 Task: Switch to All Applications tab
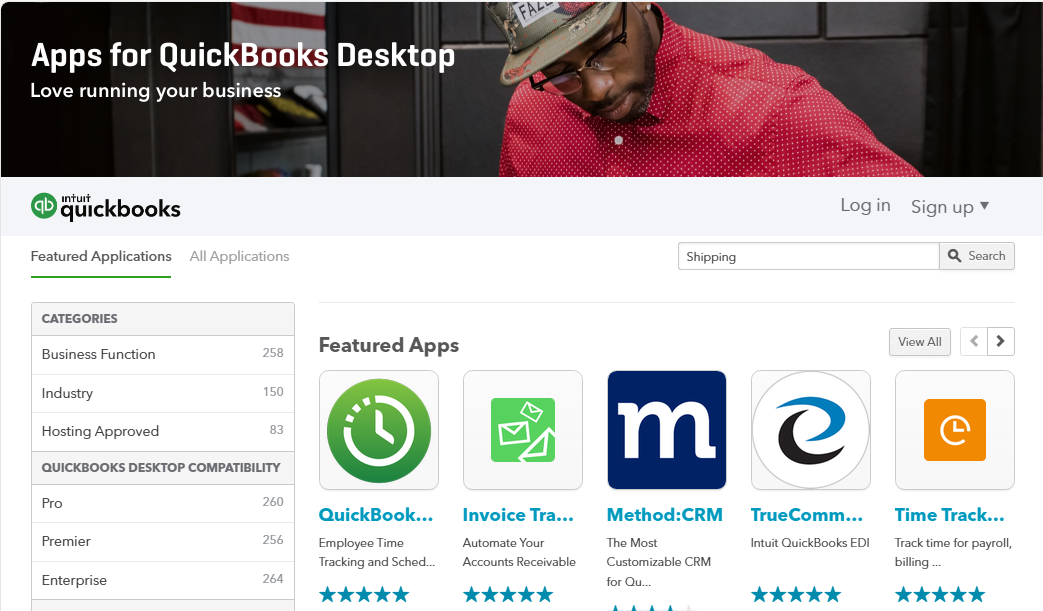[239, 257]
